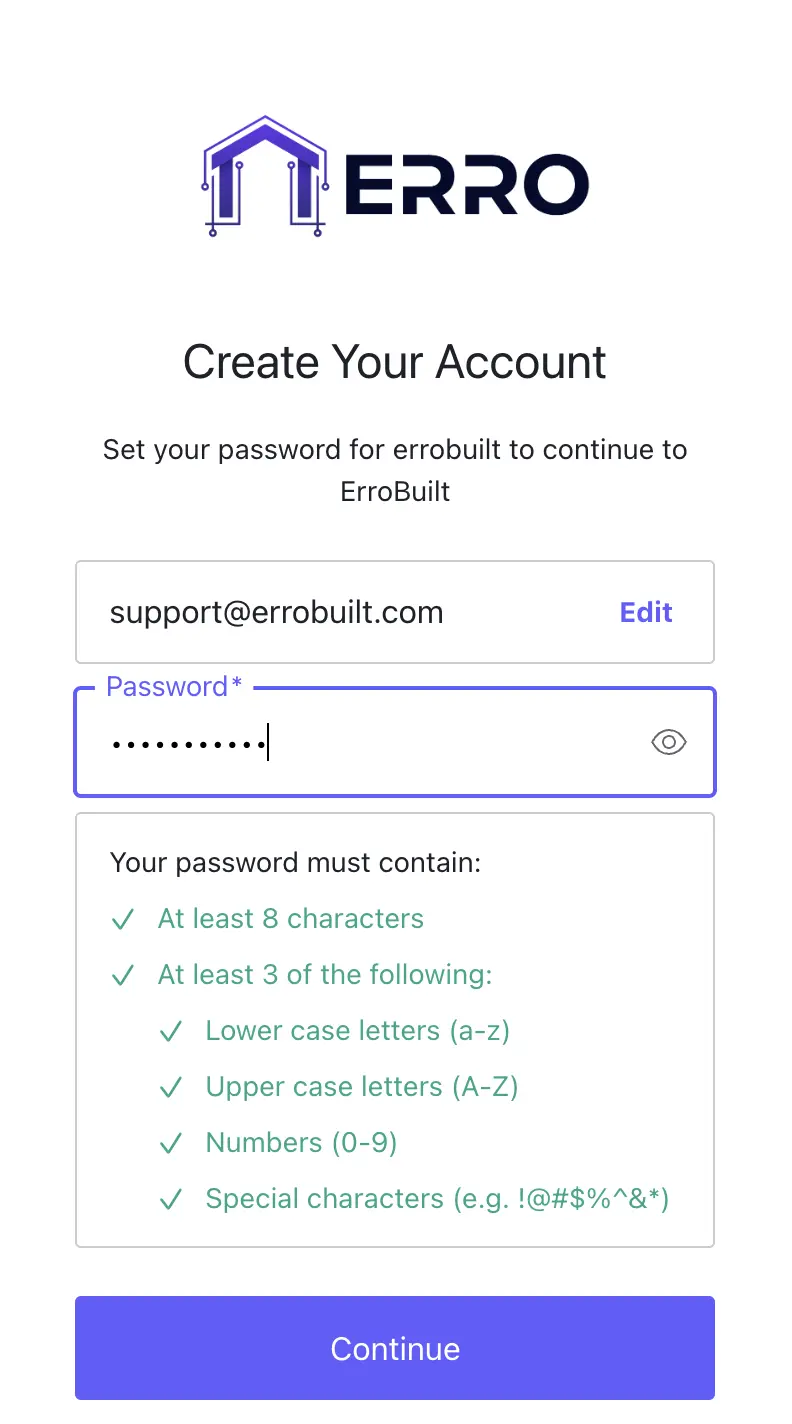The width and height of the screenshot is (792, 1424).
Task: Click the floating "Password*" field label
Action: point(174,687)
